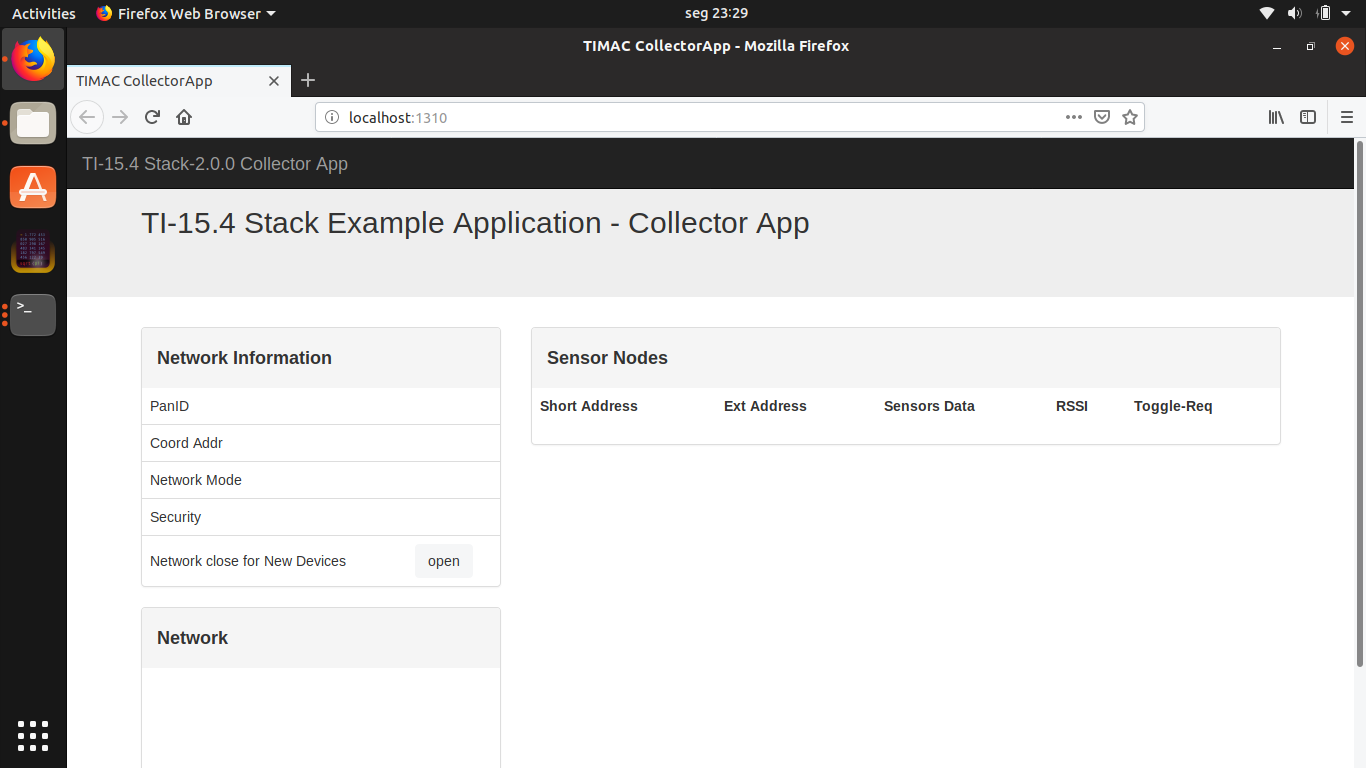The height and width of the screenshot is (768, 1366).
Task: Open the Firefox hamburger menu
Action: click(1347, 117)
